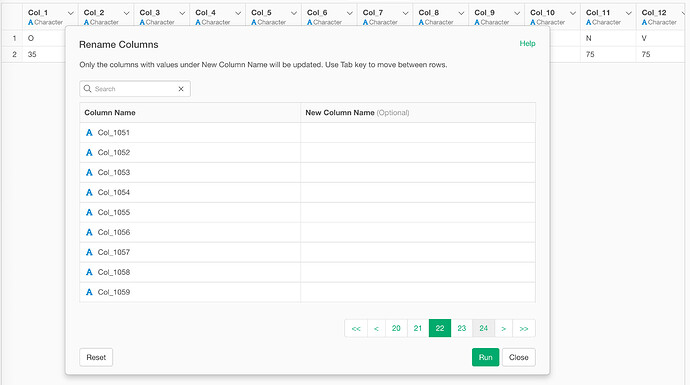
Task: Go to next page with >
Action: tap(503, 328)
